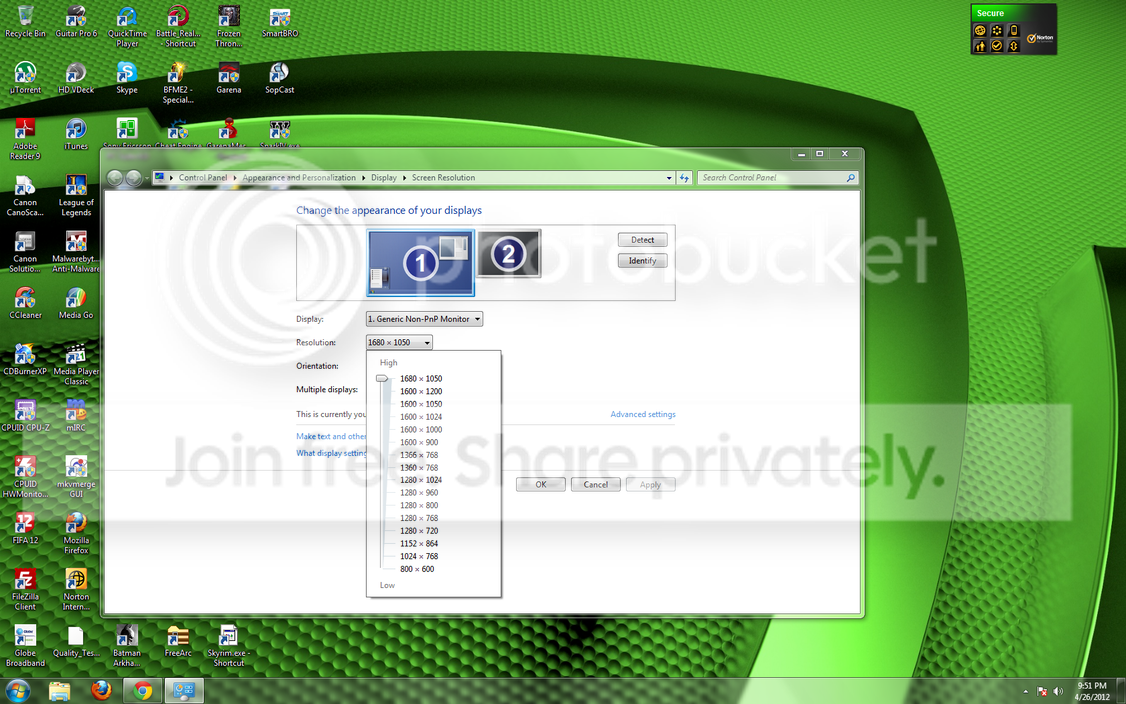Open Google Chrome from the taskbar

click(143, 691)
